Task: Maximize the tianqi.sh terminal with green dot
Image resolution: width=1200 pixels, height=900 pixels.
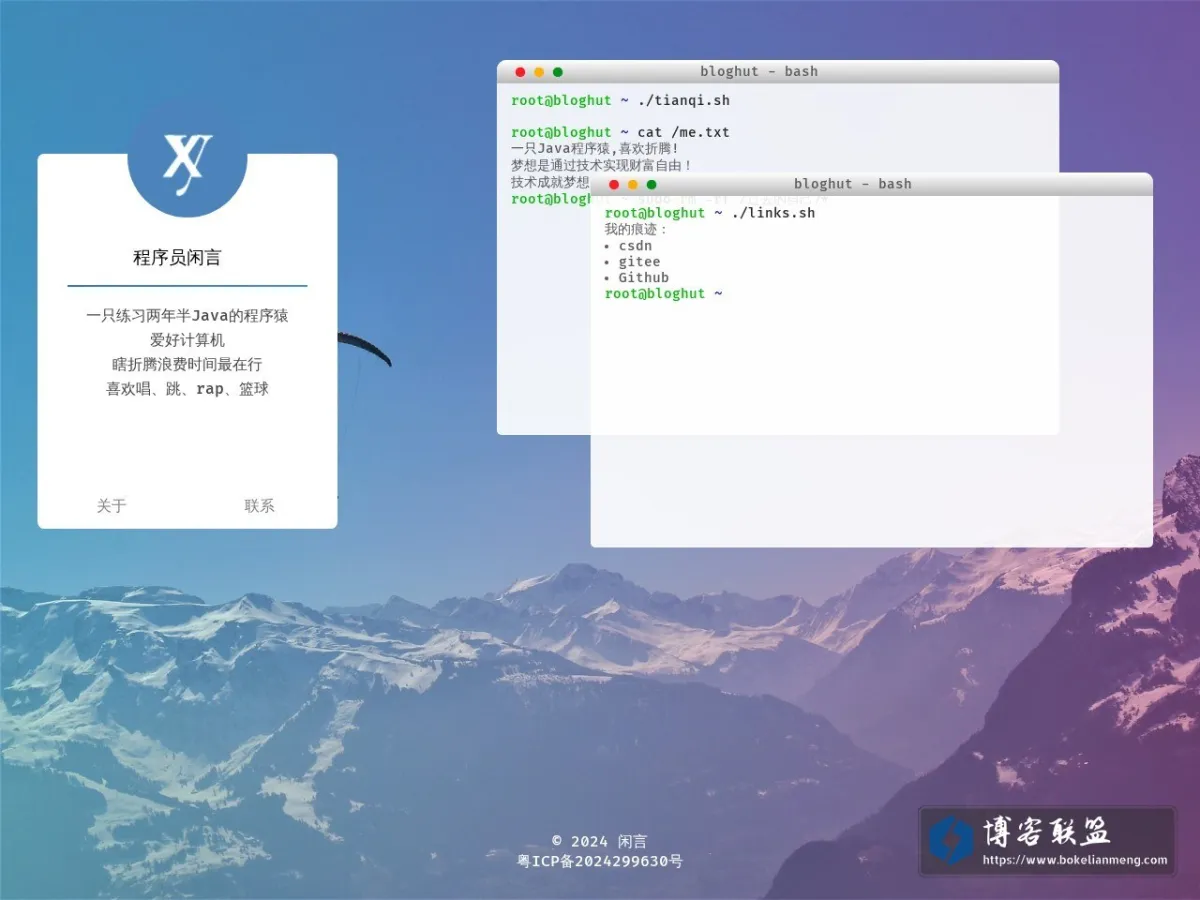Action: (558, 72)
